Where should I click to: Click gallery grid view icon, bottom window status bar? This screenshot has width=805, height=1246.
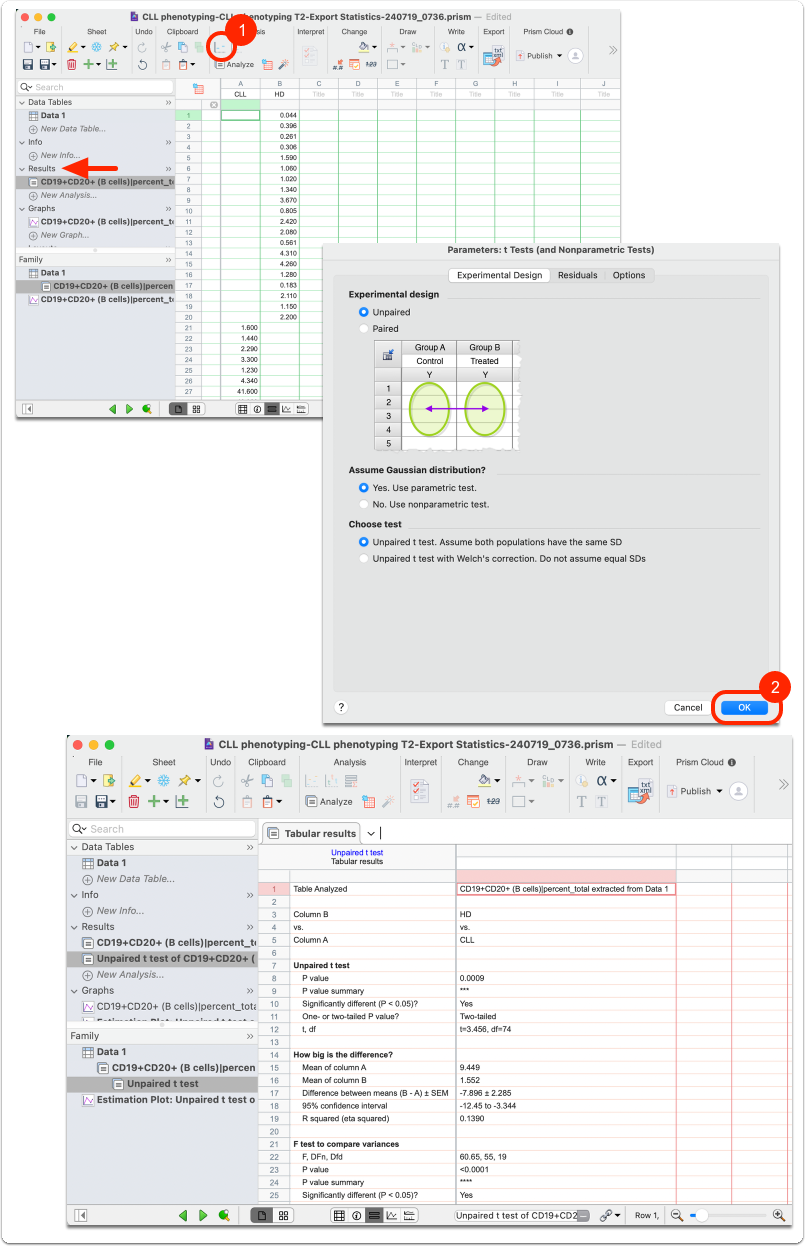284,1215
